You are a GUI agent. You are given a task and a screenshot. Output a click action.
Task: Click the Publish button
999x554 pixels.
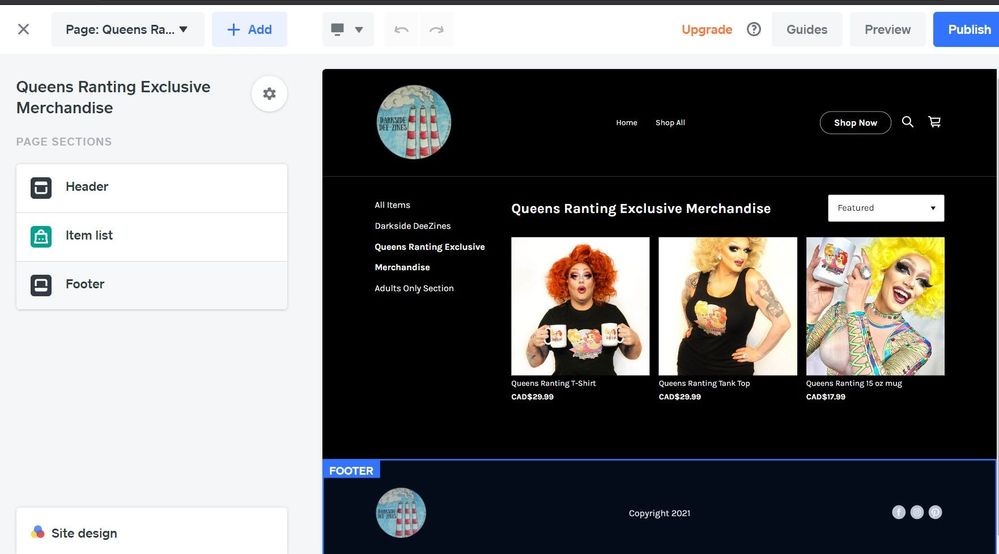[968, 30]
